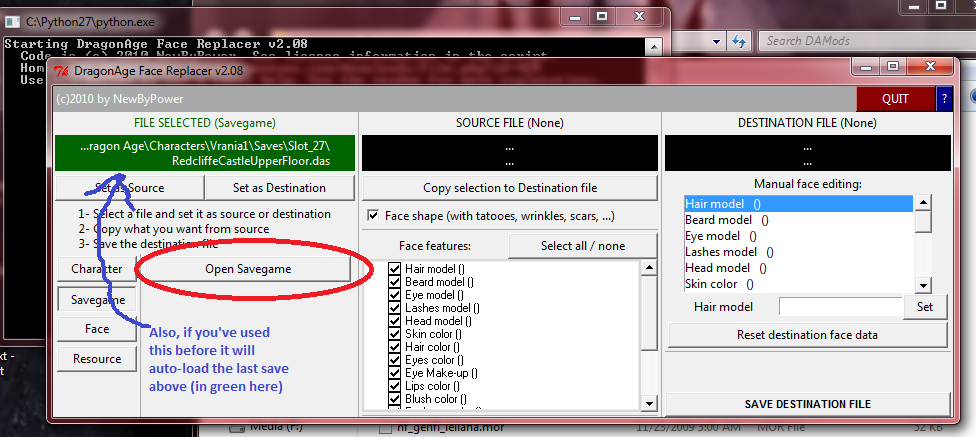Click Tk icon in Face Replacer title bar
This screenshot has height=437, width=976.
[62, 70]
